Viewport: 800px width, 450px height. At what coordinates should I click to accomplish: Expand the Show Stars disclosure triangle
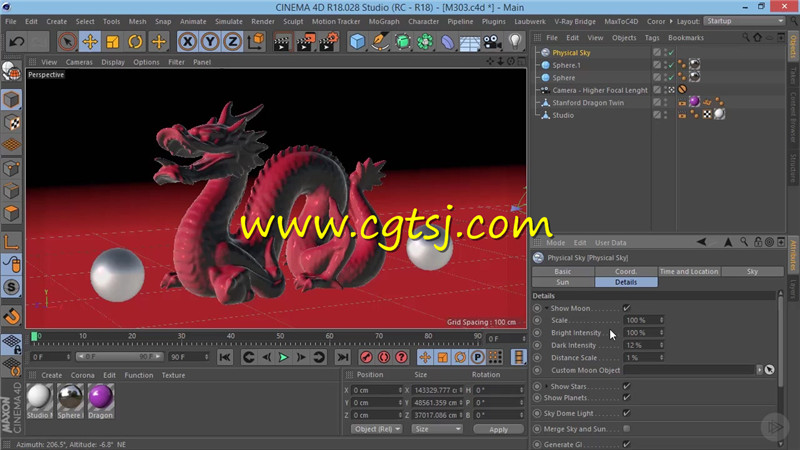[x=546, y=386]
